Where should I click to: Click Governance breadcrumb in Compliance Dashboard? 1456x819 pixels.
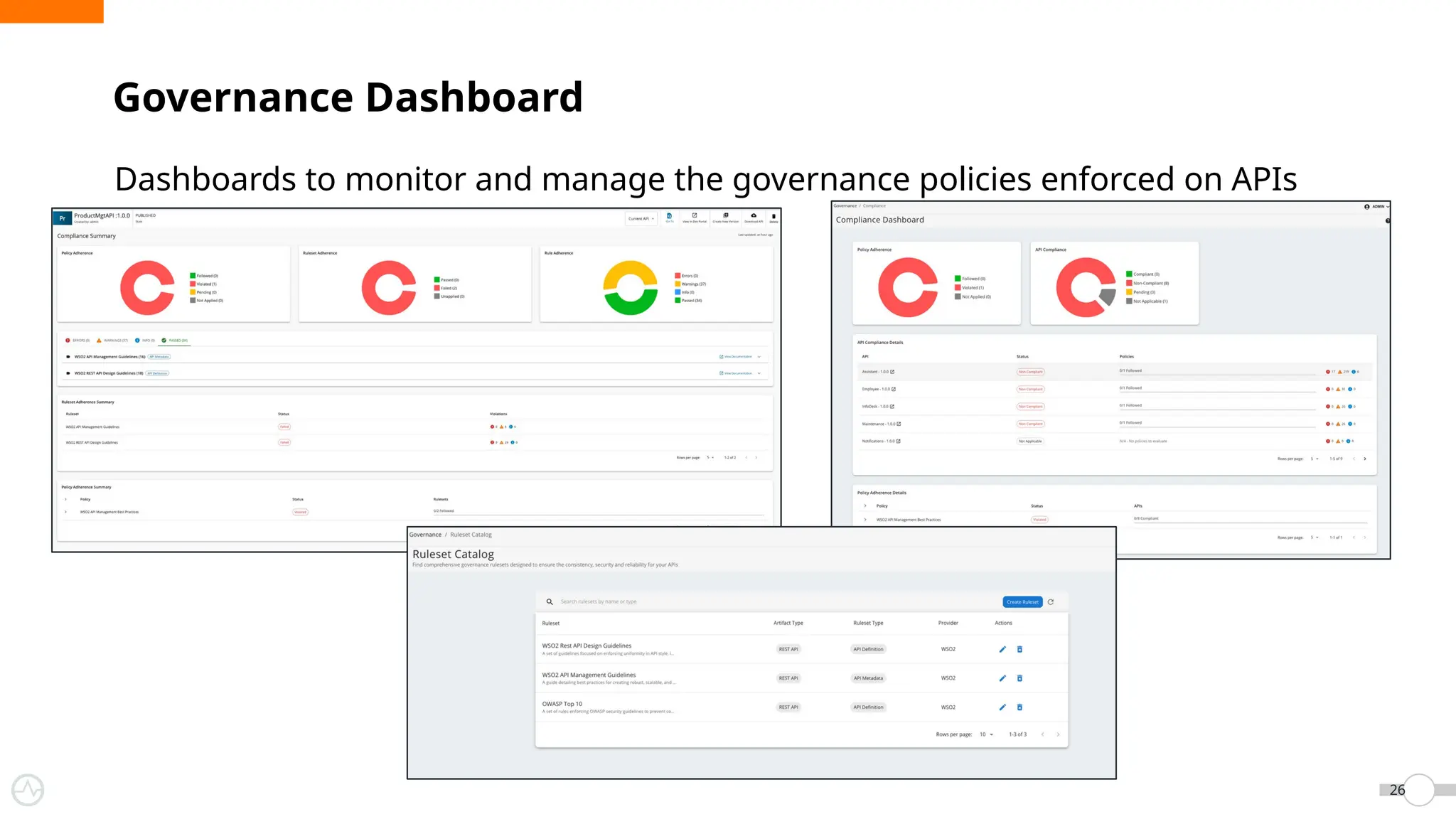845,206
